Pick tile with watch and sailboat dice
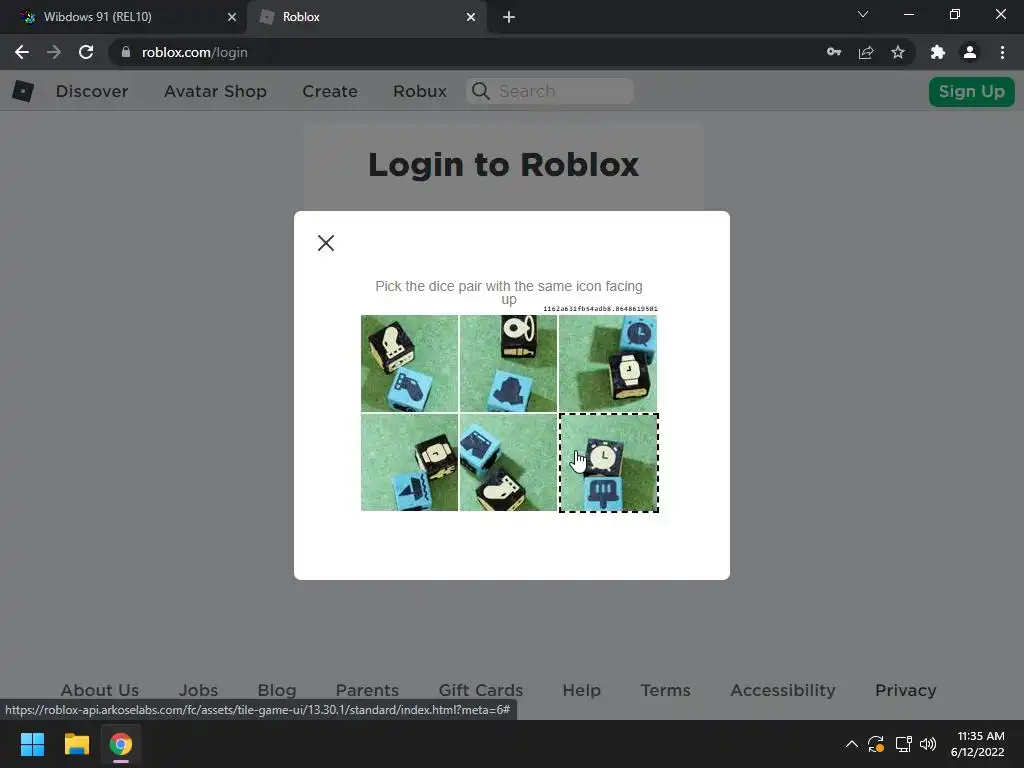This screenshot has width=1024, height=768. (x=409, y=462)
